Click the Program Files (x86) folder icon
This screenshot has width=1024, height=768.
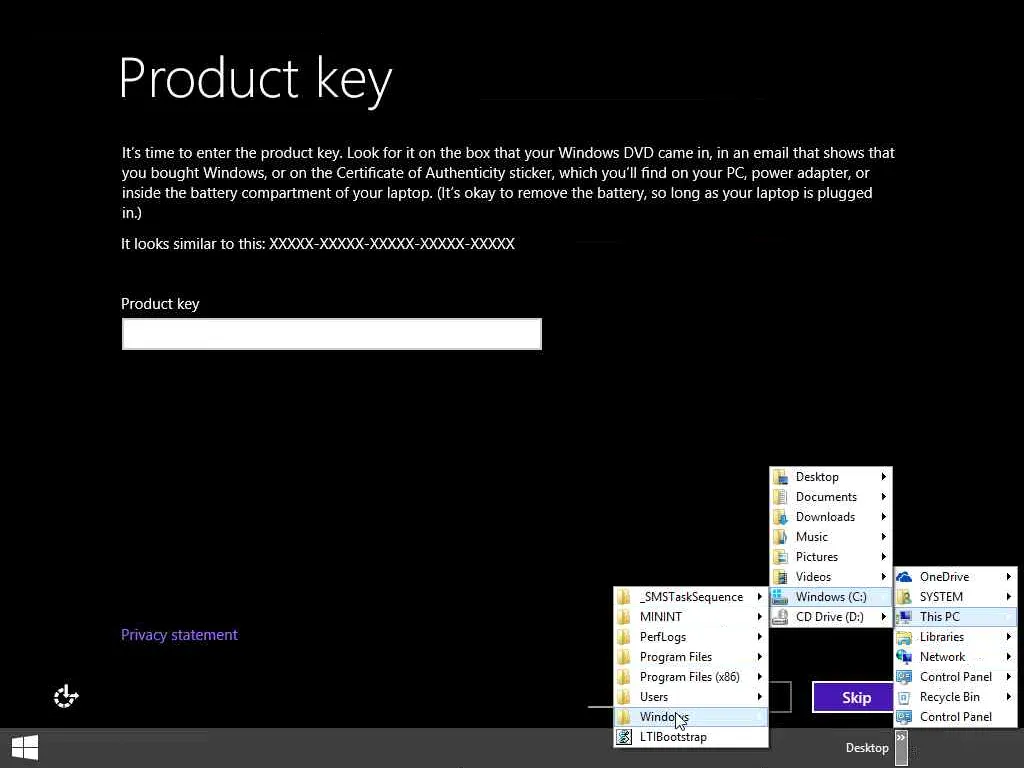click(624, 677)
